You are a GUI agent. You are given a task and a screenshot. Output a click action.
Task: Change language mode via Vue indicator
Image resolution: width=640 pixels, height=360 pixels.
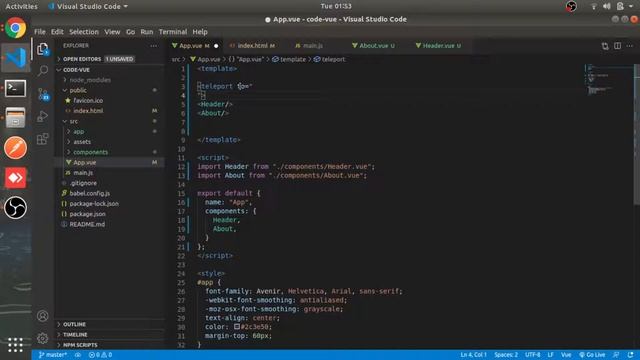click(x=566, y=355)
